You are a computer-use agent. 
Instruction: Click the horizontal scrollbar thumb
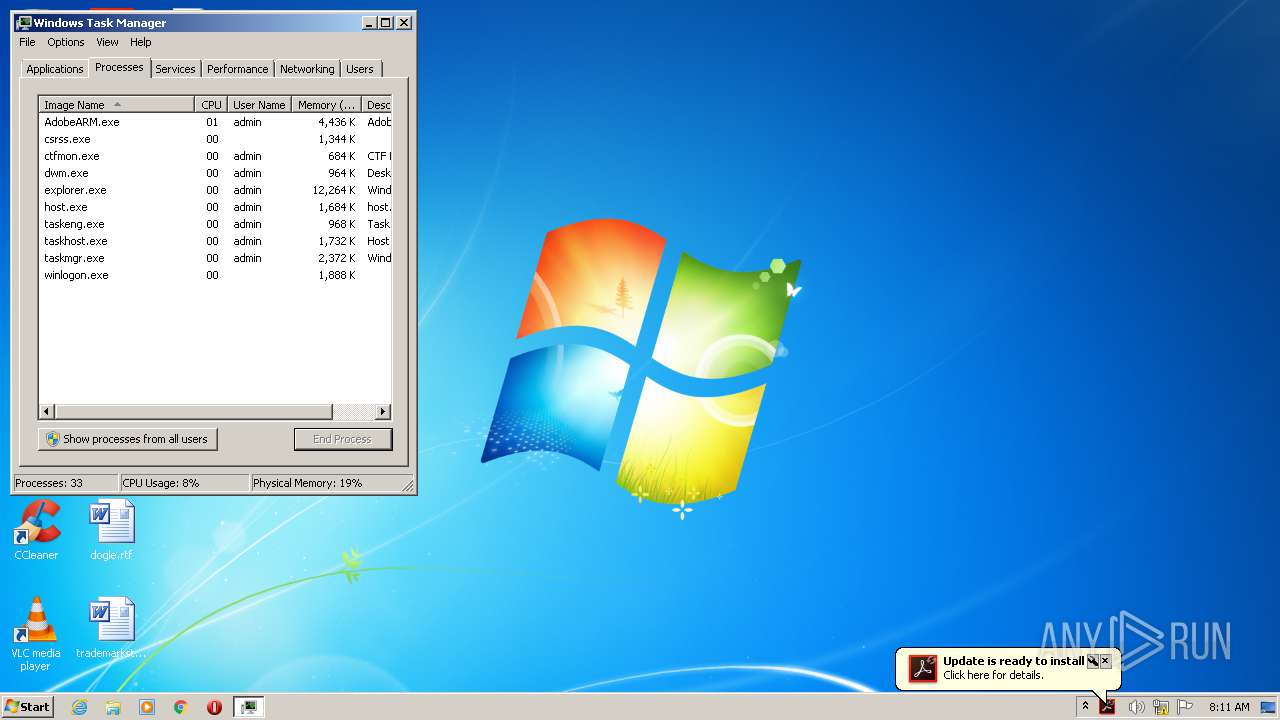tap(193, 412)
